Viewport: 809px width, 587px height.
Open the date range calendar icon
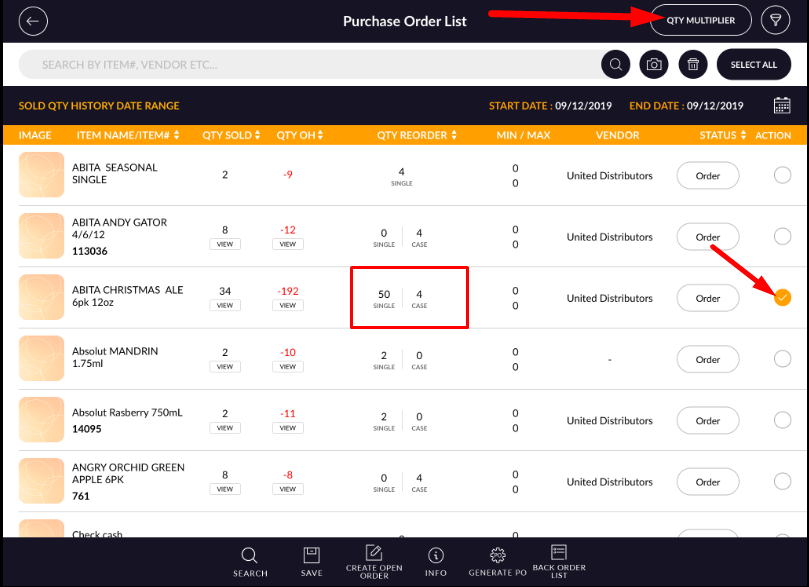[x=782, y=106]
